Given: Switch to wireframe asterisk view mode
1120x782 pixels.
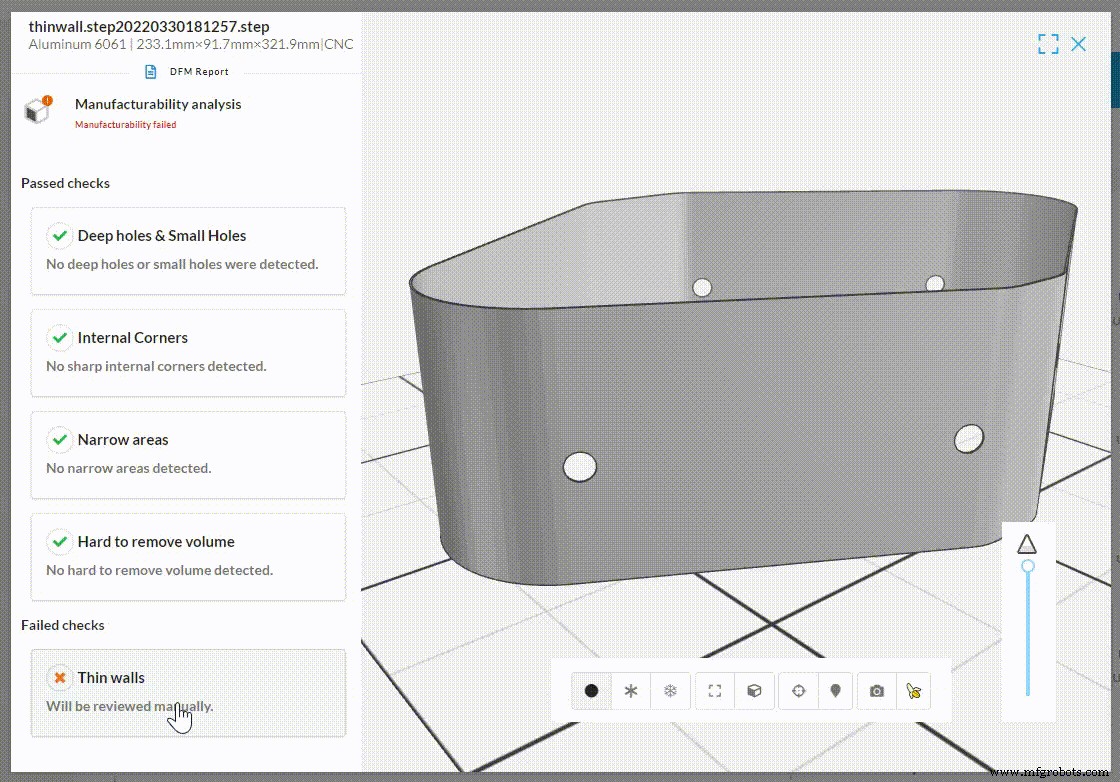Looking at the screenshot, I should [x=630, y=690].
